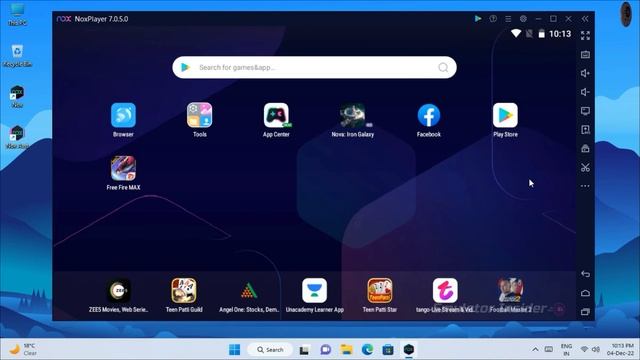
Task: Launch Football Master 2
Action: 510,291
